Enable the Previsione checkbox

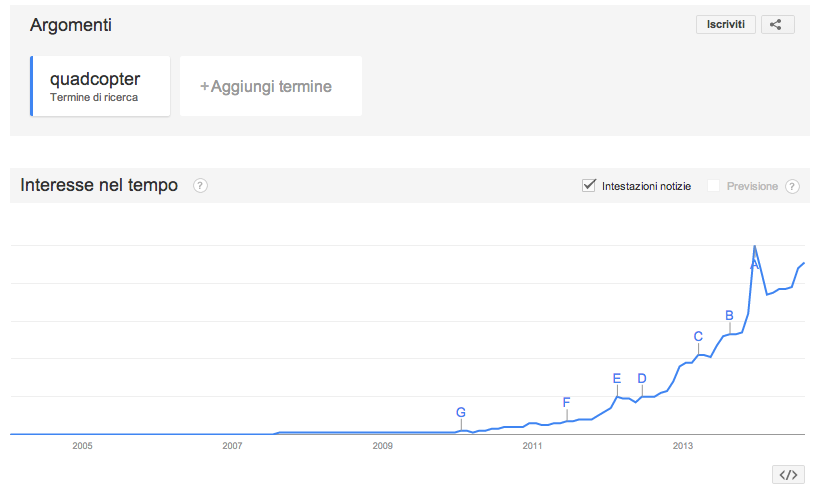pyautogui.click(x=713, y=186)
